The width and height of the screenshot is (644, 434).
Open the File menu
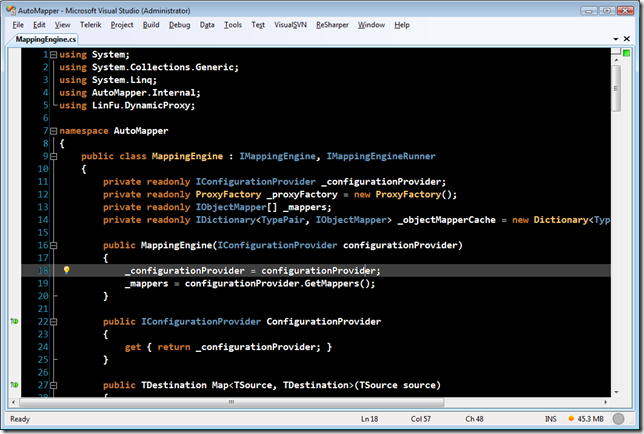[18, 25]
